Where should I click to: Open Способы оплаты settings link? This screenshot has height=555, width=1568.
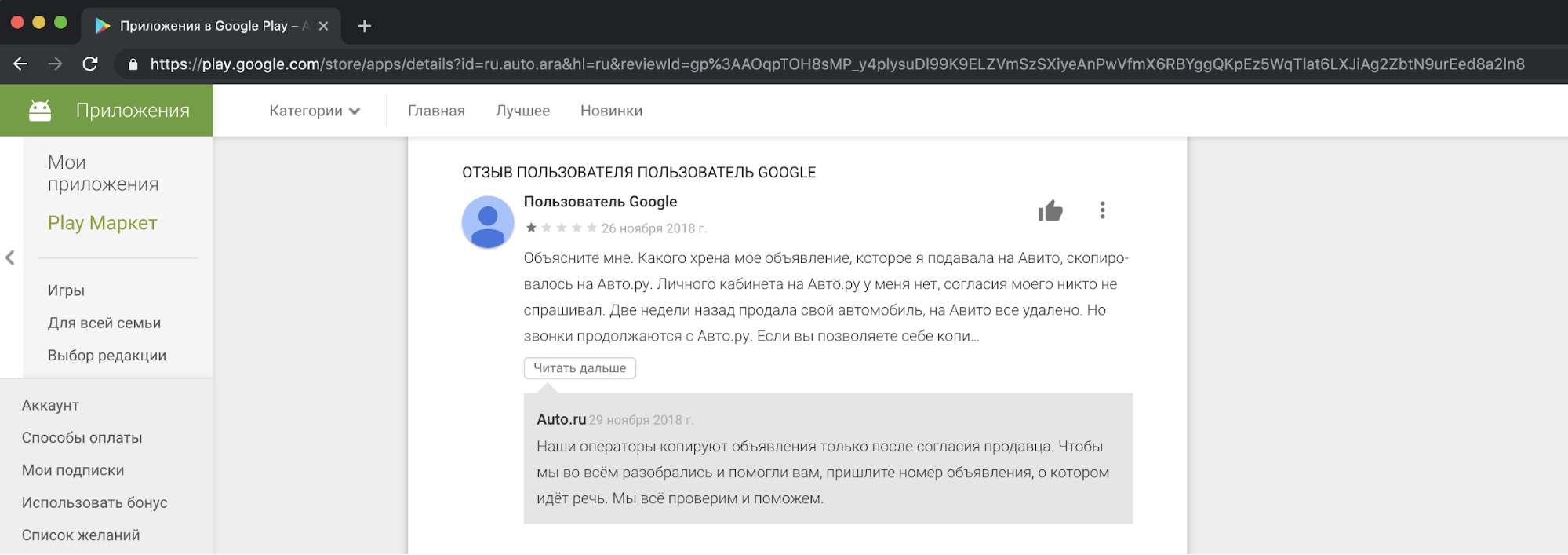[82, 438]
